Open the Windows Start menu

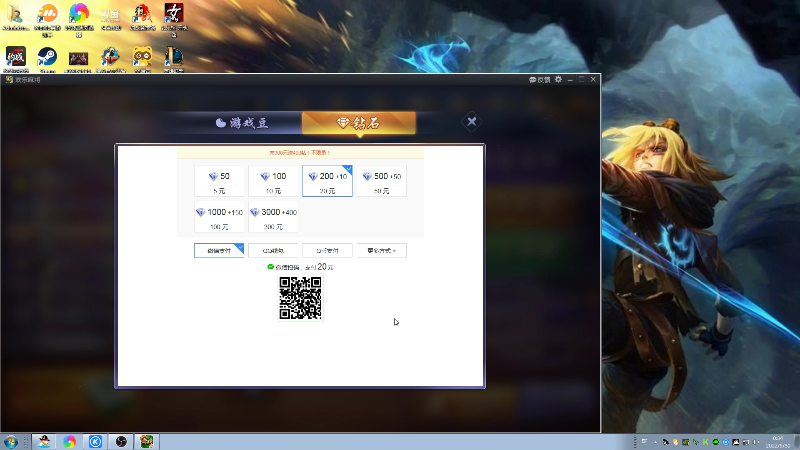click(x=10, y=441)
